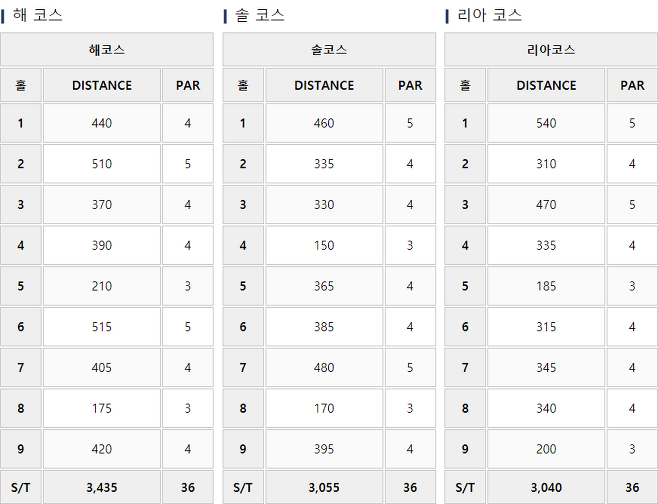Click the 해코스 table title cell
The image size is (658, 504).
click(107, 49)
